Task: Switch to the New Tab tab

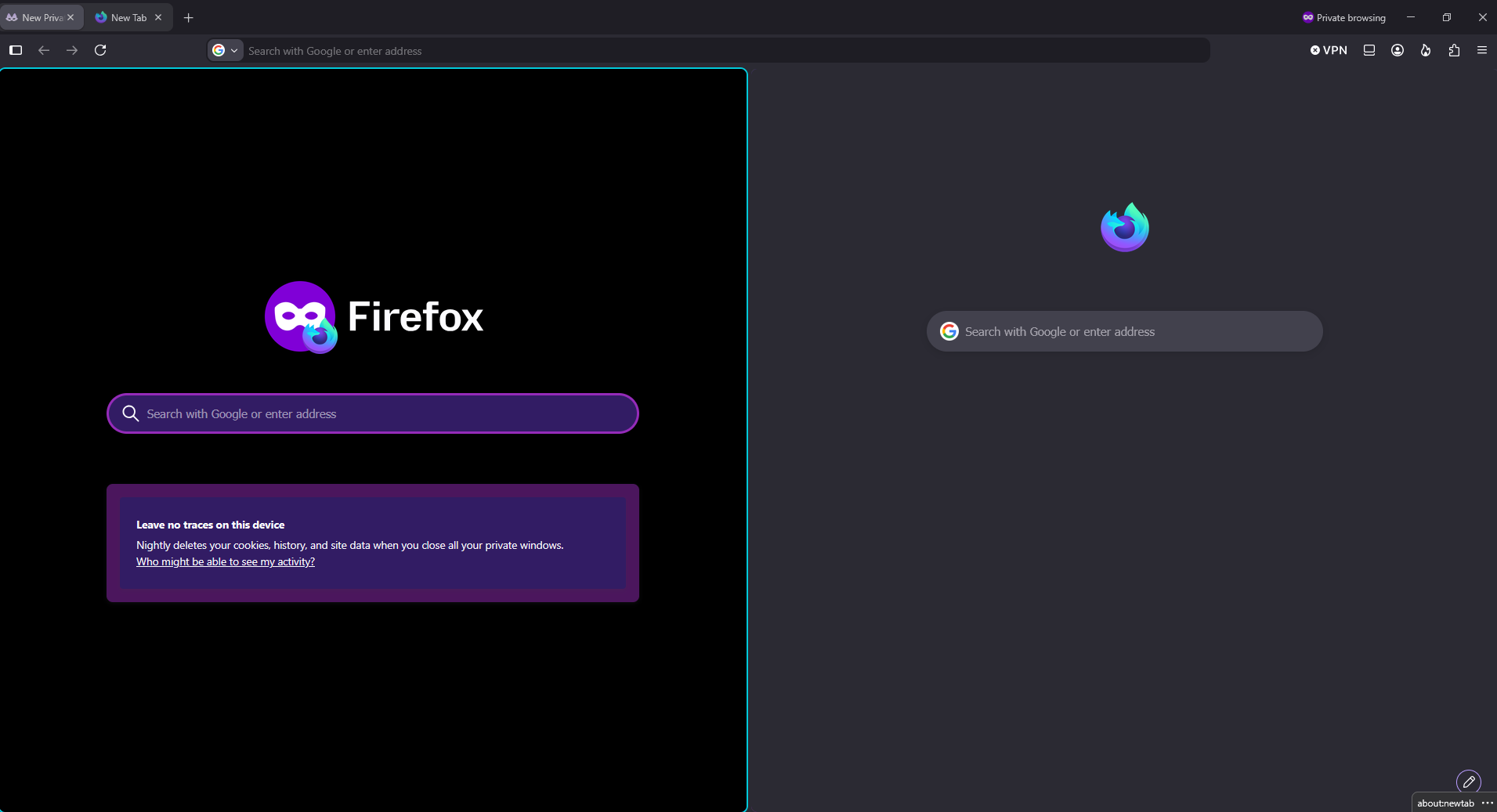Action: (128, 17)
